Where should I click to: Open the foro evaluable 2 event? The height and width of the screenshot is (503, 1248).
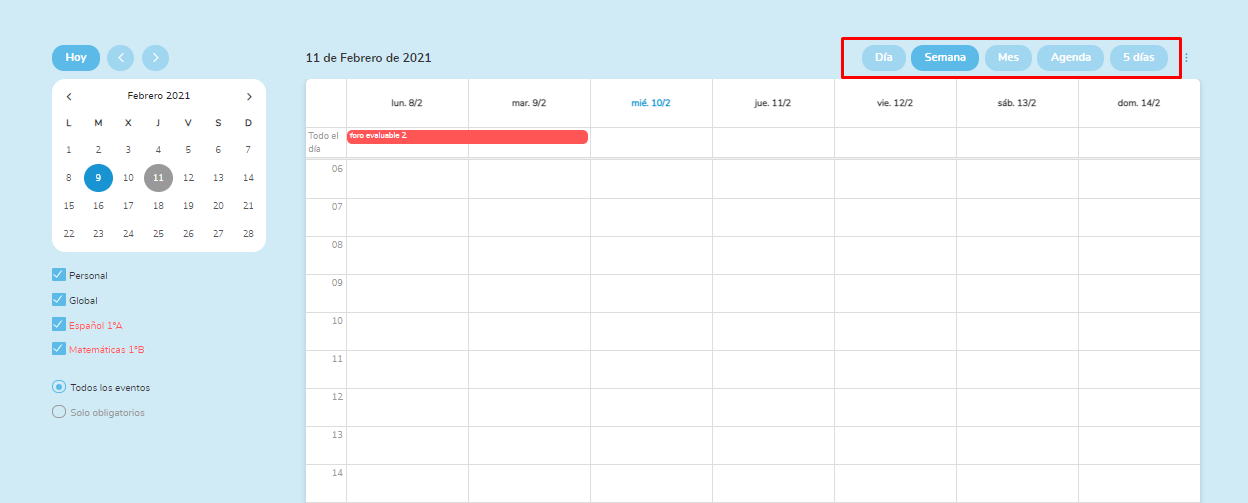point(467,136)
